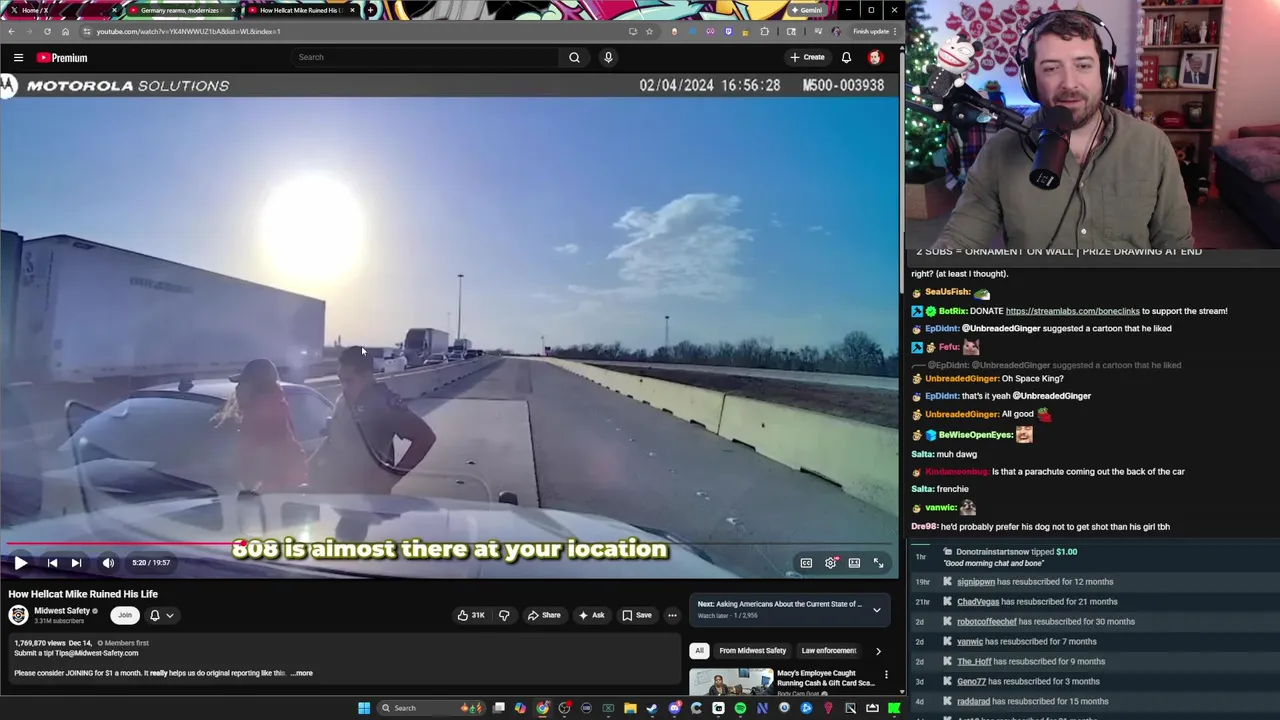
Task: Open YouTube notifications bell
Action: coord(846,57)
